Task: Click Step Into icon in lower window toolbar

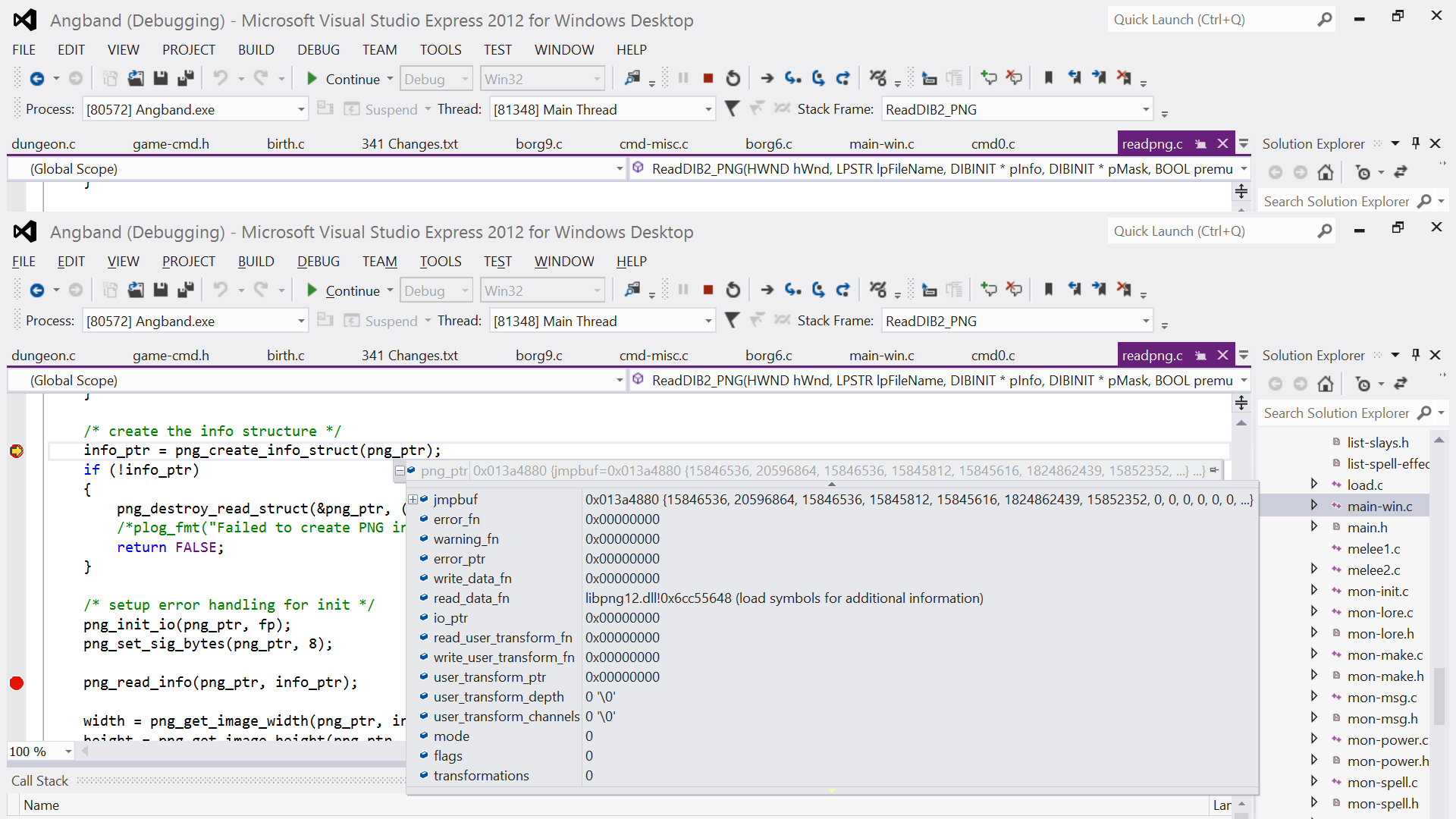Action: click(793, 290)
